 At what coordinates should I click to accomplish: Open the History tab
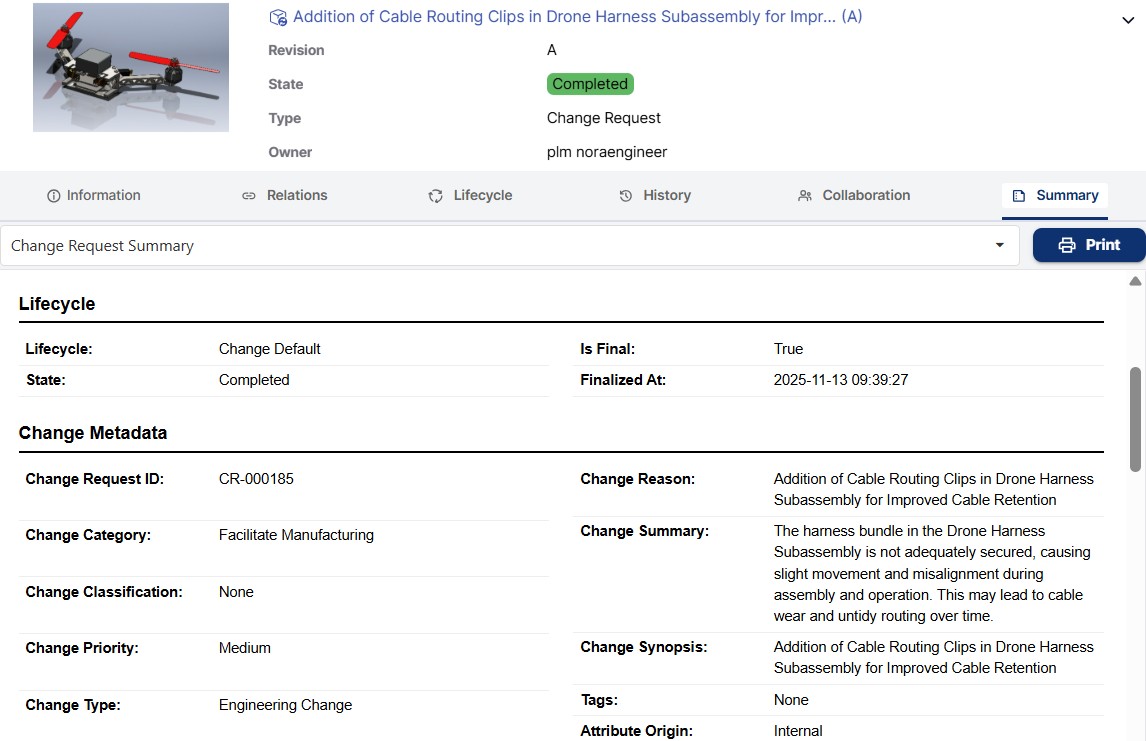(x=666, y=196)
